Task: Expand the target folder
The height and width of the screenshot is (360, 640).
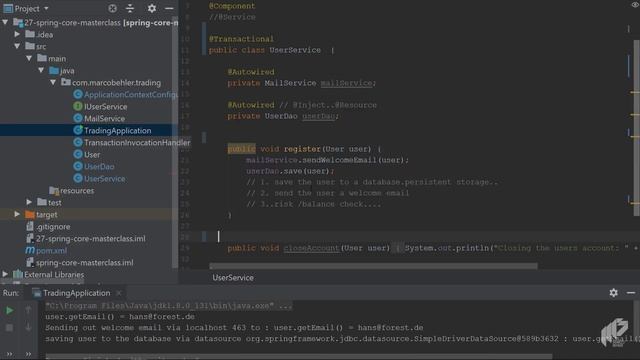Action: point(17,214)
